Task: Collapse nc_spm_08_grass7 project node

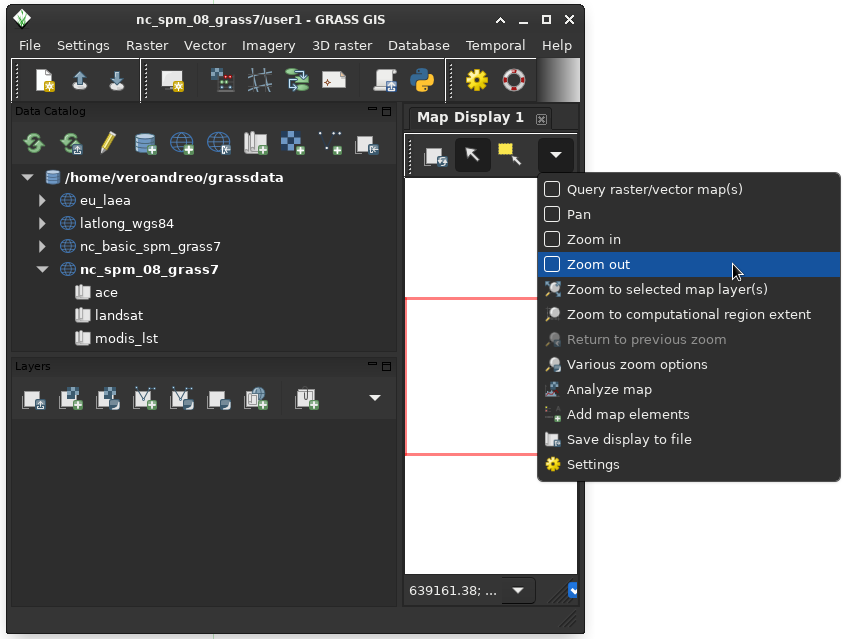Action: tap(42, 269)
